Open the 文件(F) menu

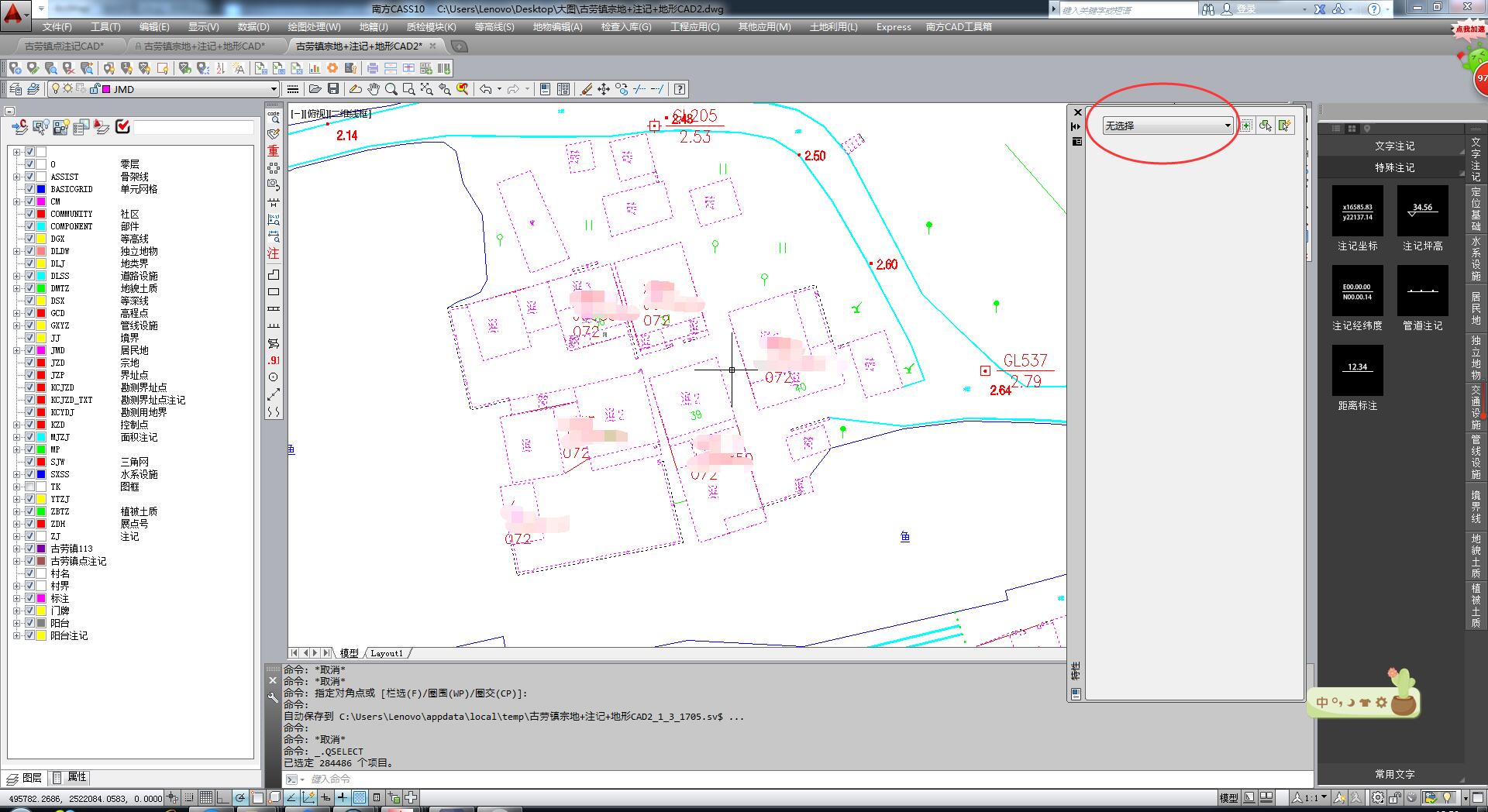click(57, 27)
